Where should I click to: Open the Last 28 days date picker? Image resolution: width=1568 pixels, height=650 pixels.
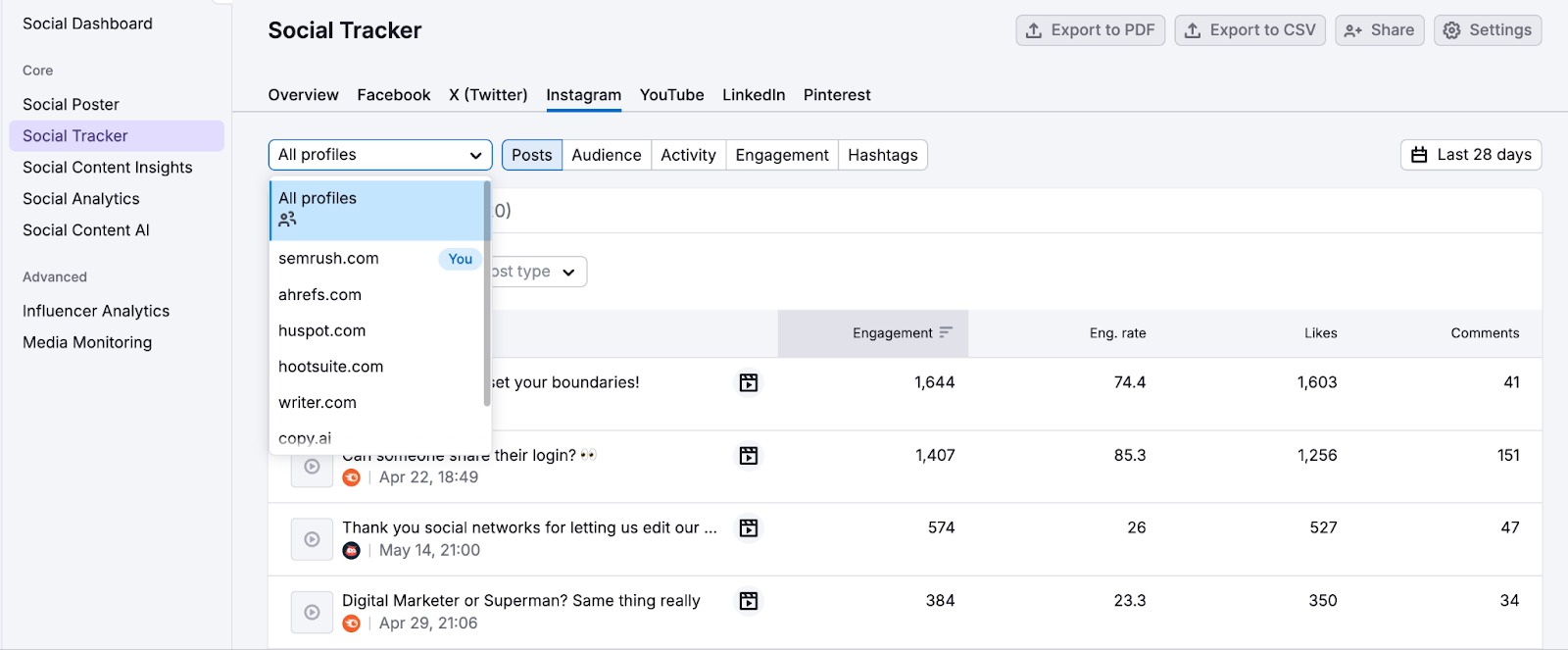1471,155
